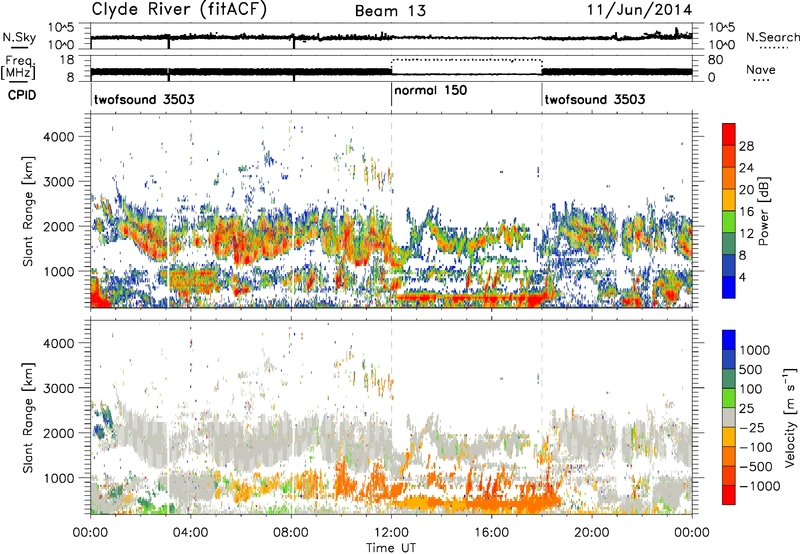
Task: Pick the light green power segment between 16 and 12
Action: point(729,222)
